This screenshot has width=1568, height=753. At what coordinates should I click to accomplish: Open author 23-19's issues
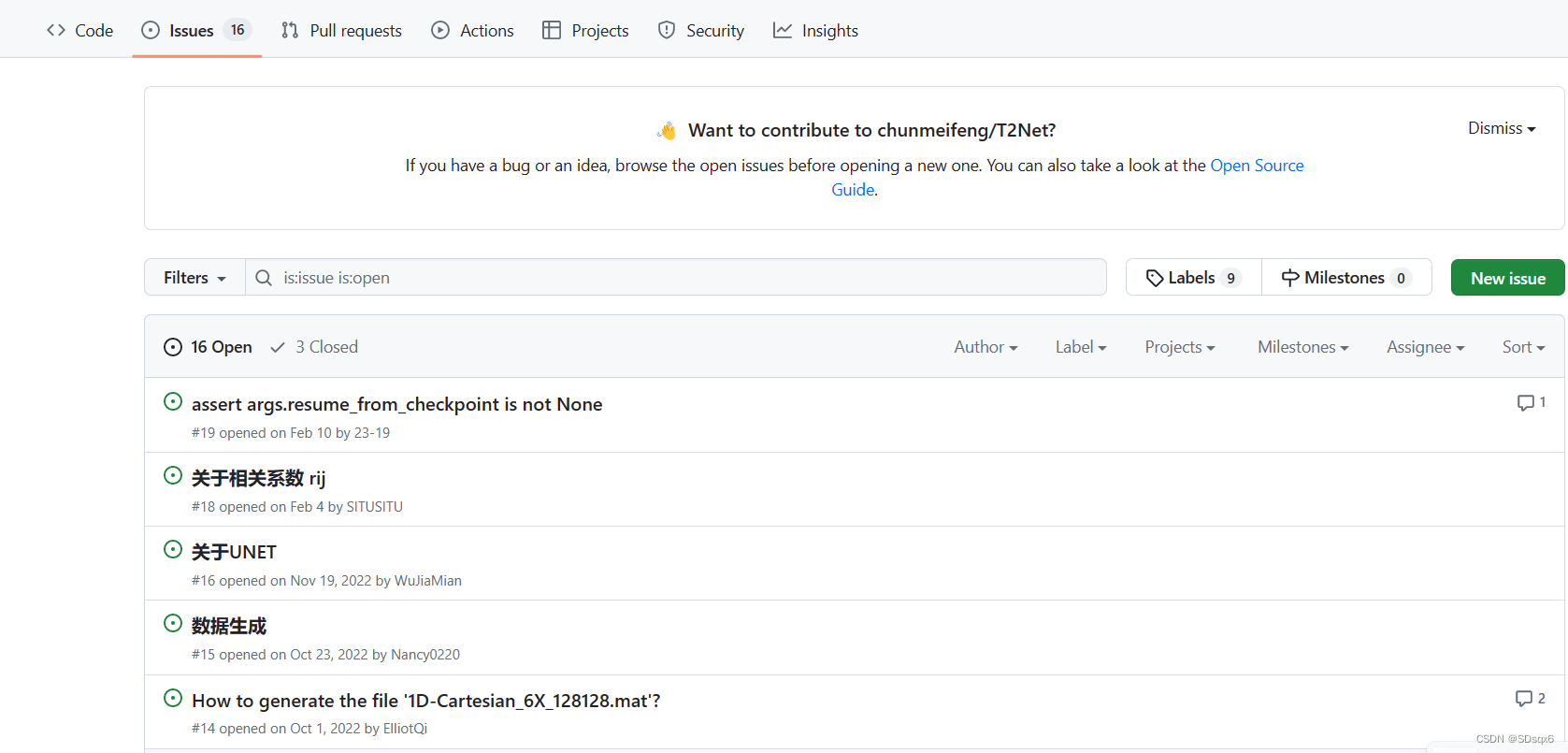[372, 433]
